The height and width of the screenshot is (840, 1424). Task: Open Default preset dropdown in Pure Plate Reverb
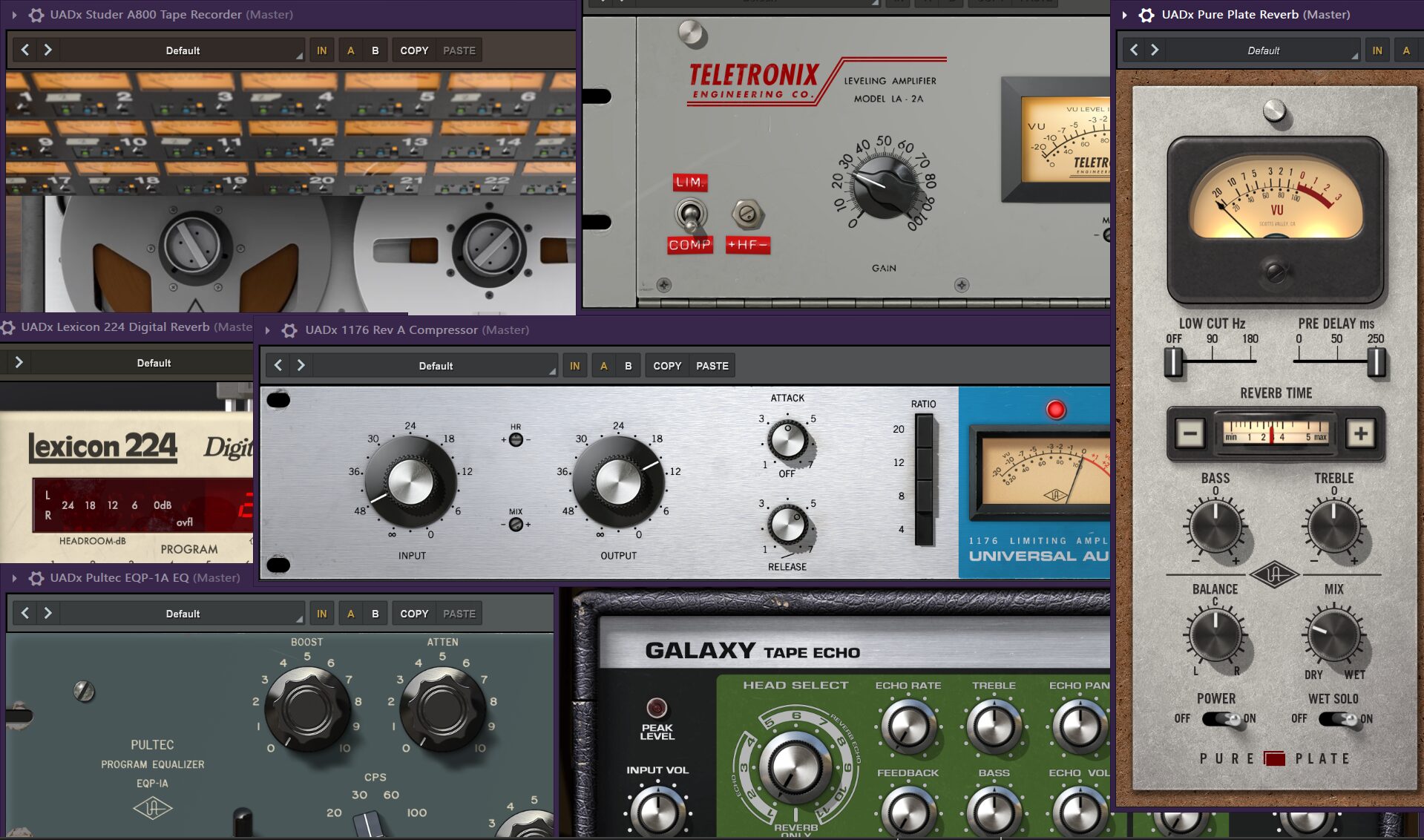[x=1263, y=50]
